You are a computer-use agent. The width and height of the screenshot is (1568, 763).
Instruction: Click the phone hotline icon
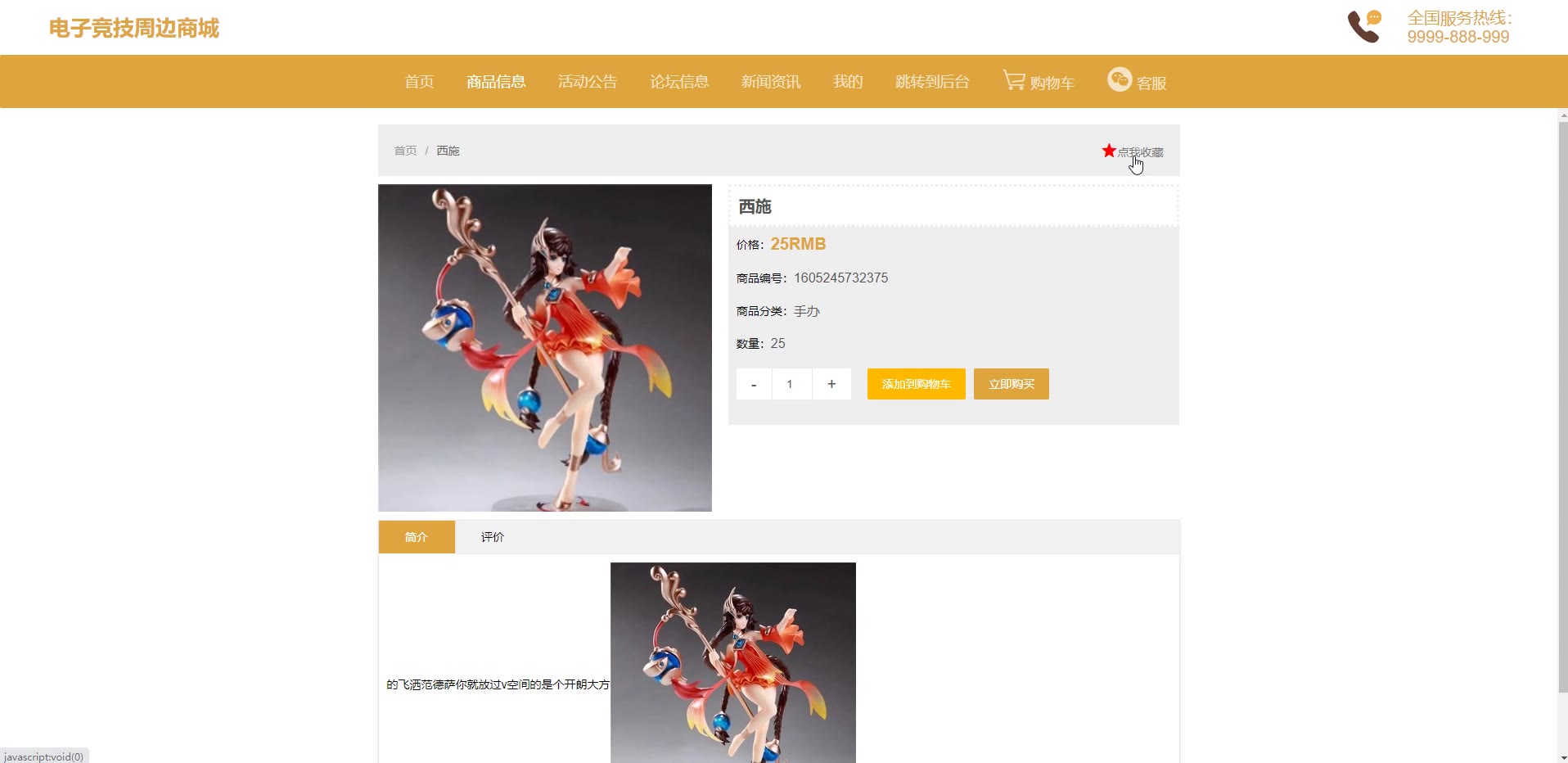(1364, 26)
